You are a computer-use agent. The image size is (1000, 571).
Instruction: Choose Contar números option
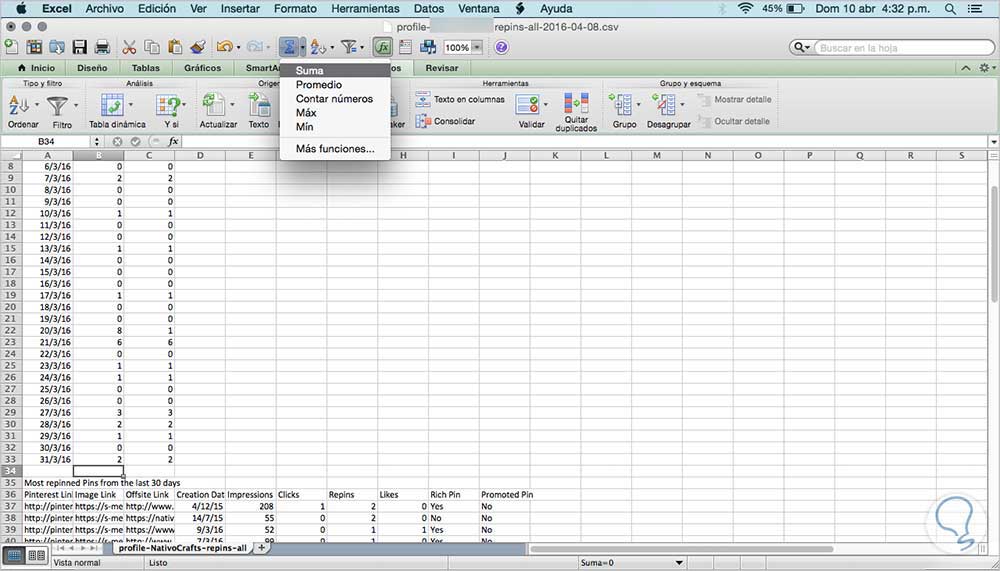335,99
